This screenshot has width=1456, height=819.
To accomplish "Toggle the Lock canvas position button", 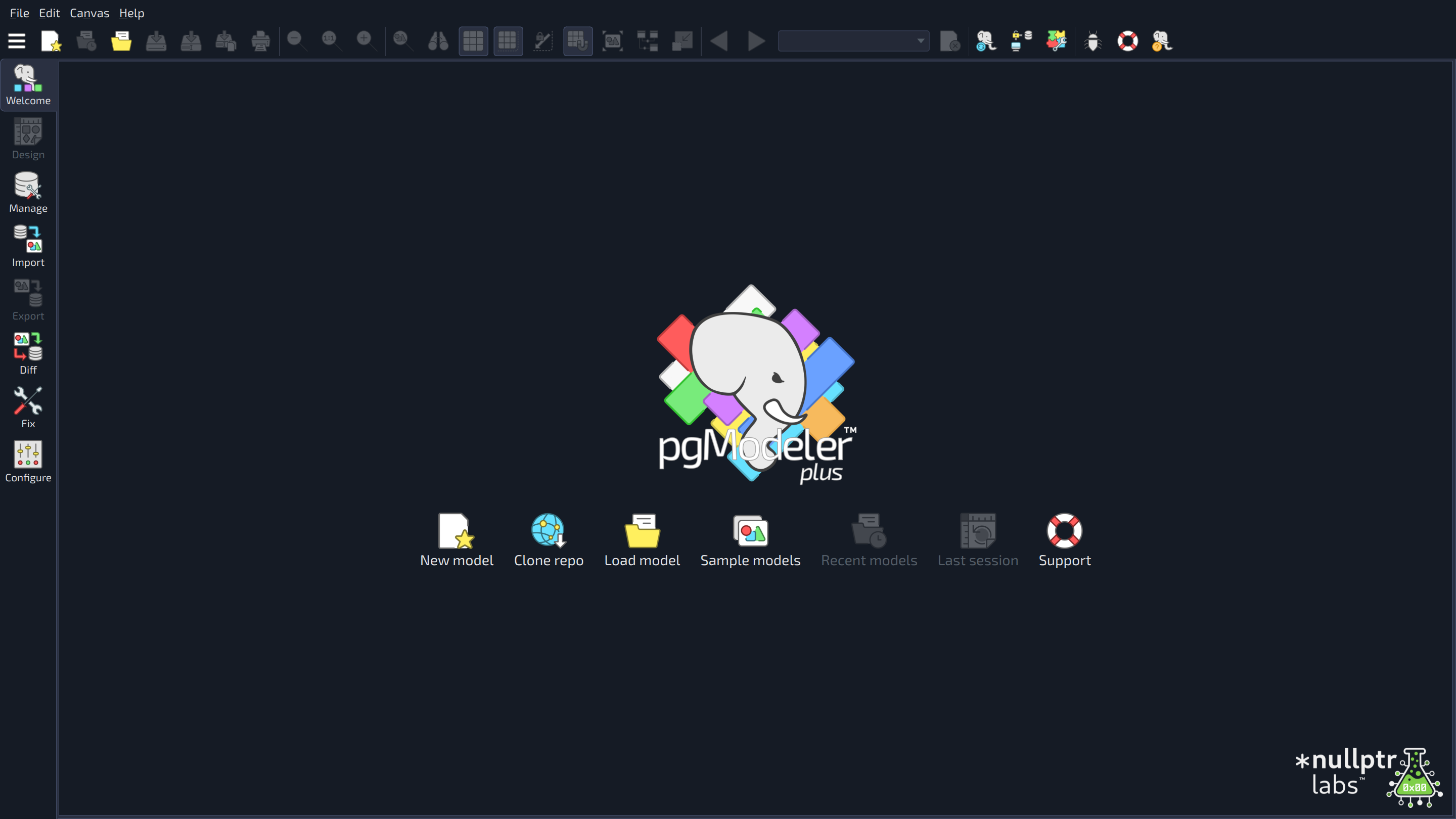I will [543, 40].
